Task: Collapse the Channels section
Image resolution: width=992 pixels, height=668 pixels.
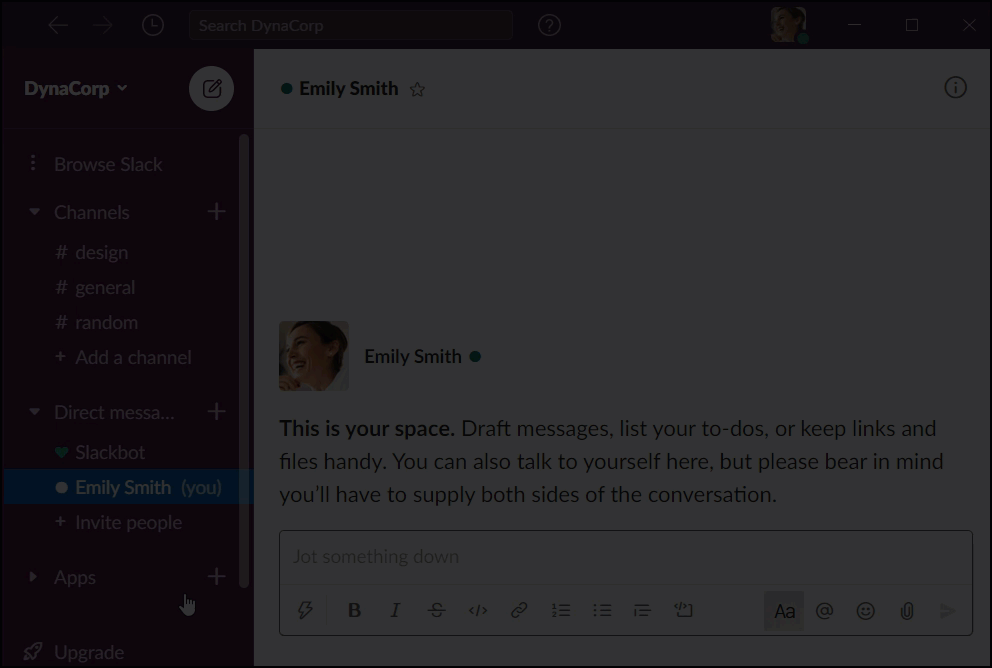Action: coord(34,212)
